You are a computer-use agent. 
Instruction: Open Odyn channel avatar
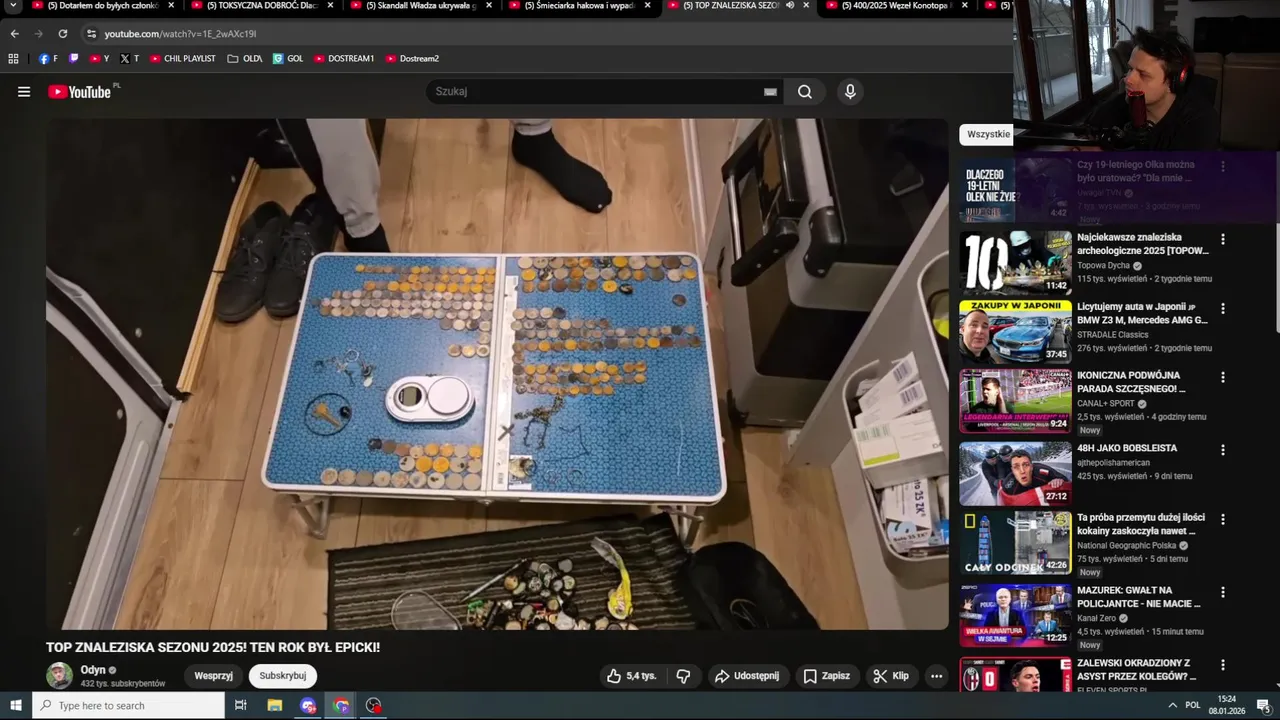click(60, 676)
